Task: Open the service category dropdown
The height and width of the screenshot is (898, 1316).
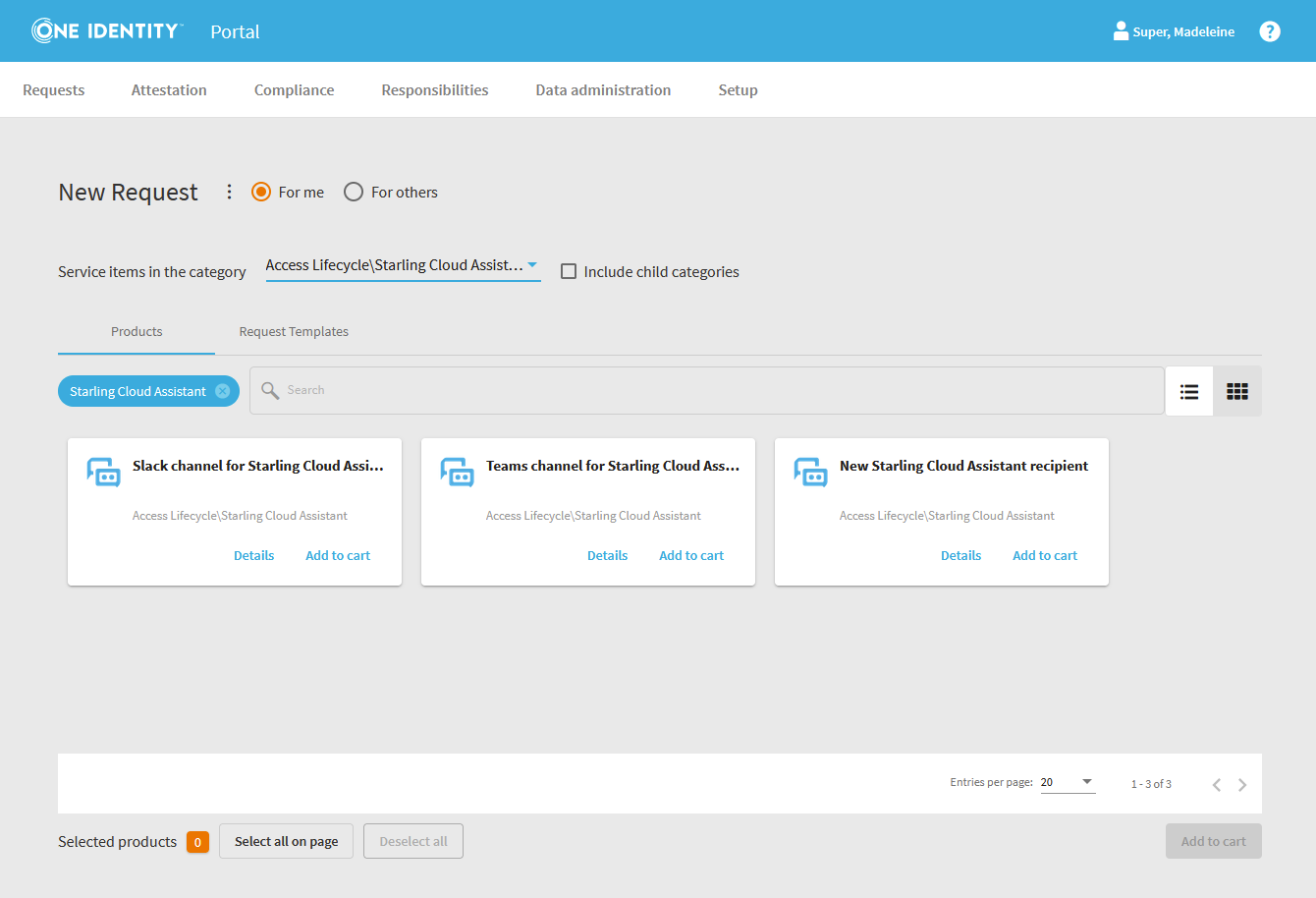Action: (403, 265)
